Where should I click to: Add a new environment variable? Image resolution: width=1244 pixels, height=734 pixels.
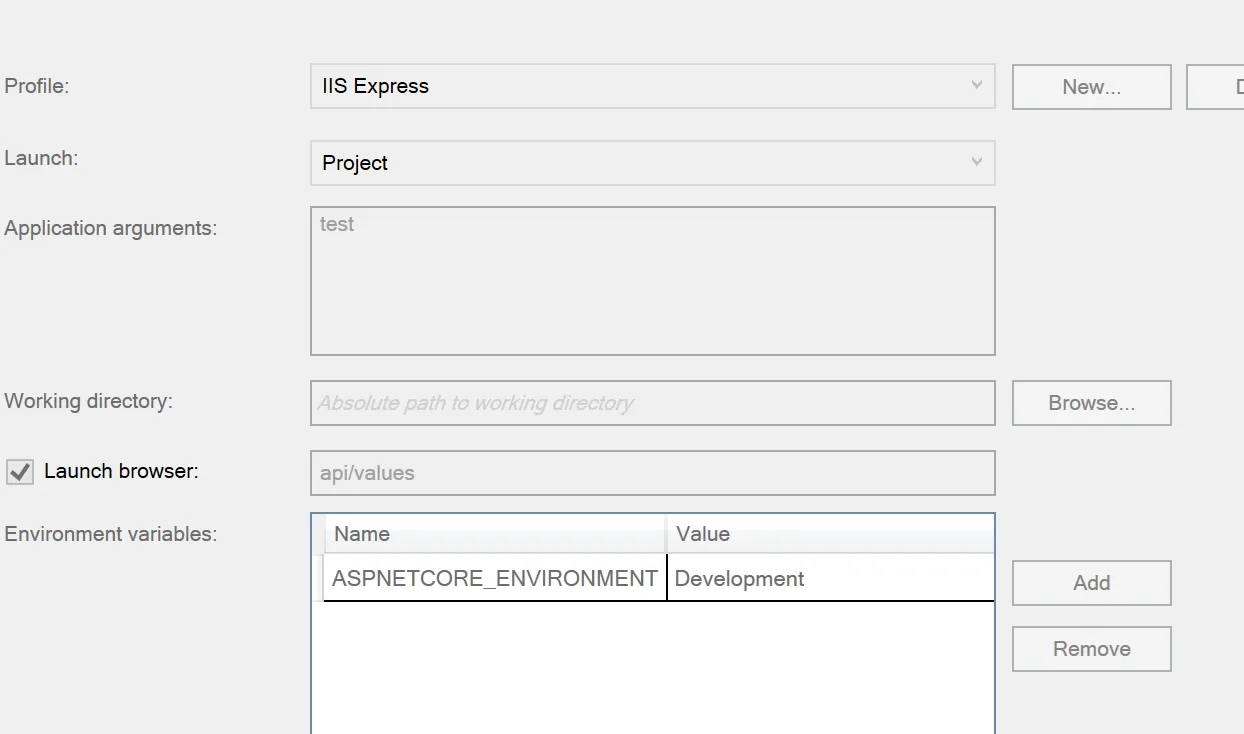1091,583
